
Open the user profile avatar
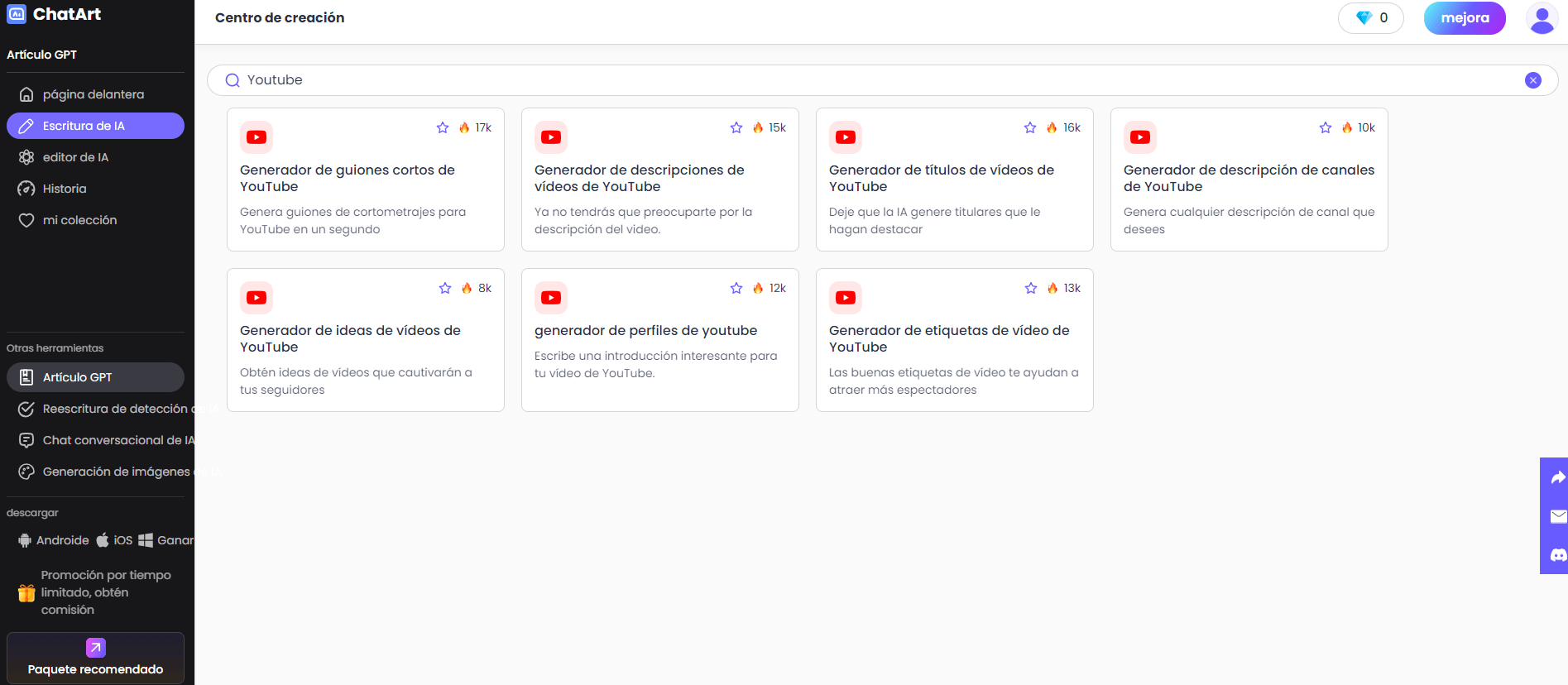click(x=1542, y=17)
